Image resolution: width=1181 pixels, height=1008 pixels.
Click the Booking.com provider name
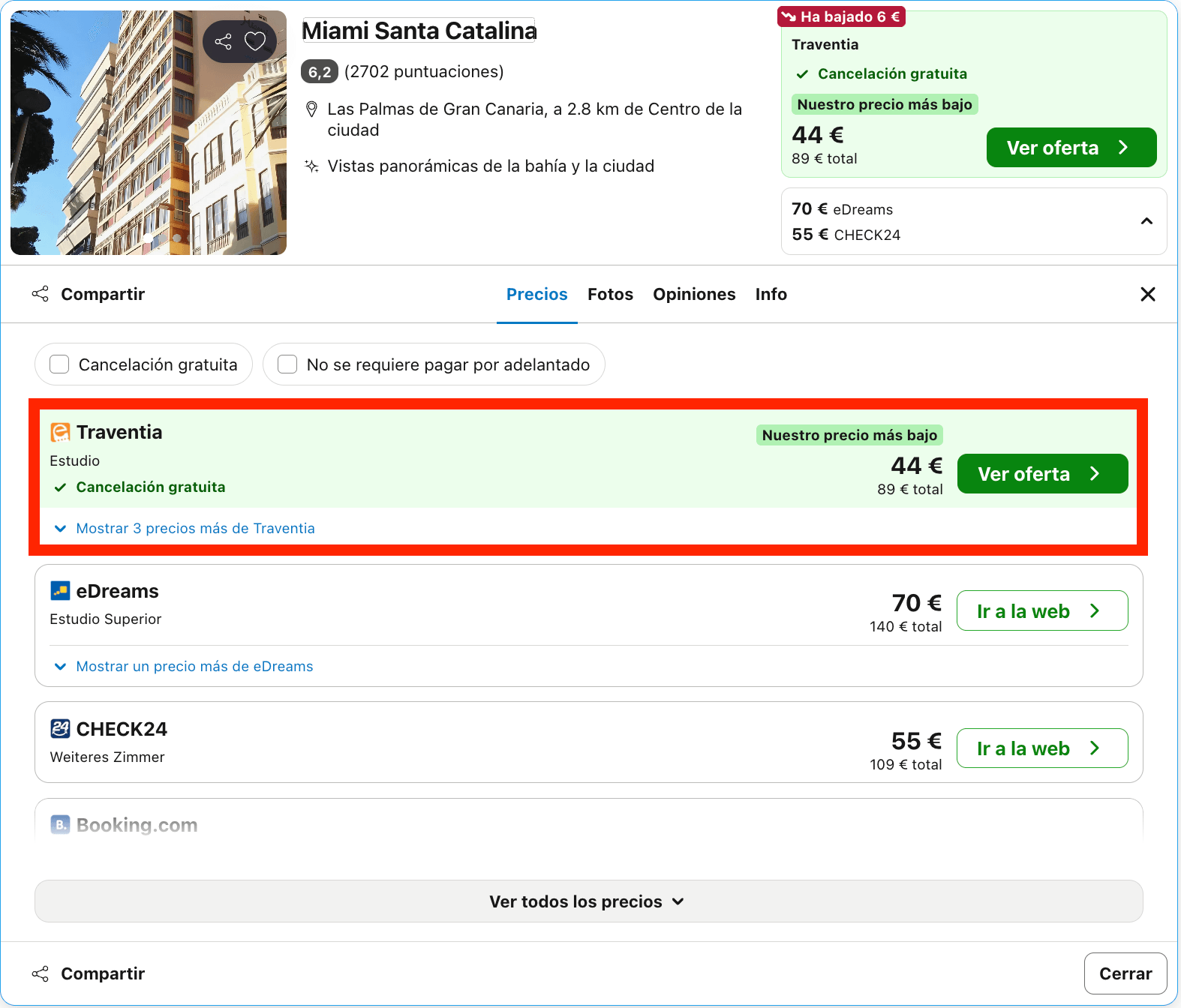click(x=137, y=825)
